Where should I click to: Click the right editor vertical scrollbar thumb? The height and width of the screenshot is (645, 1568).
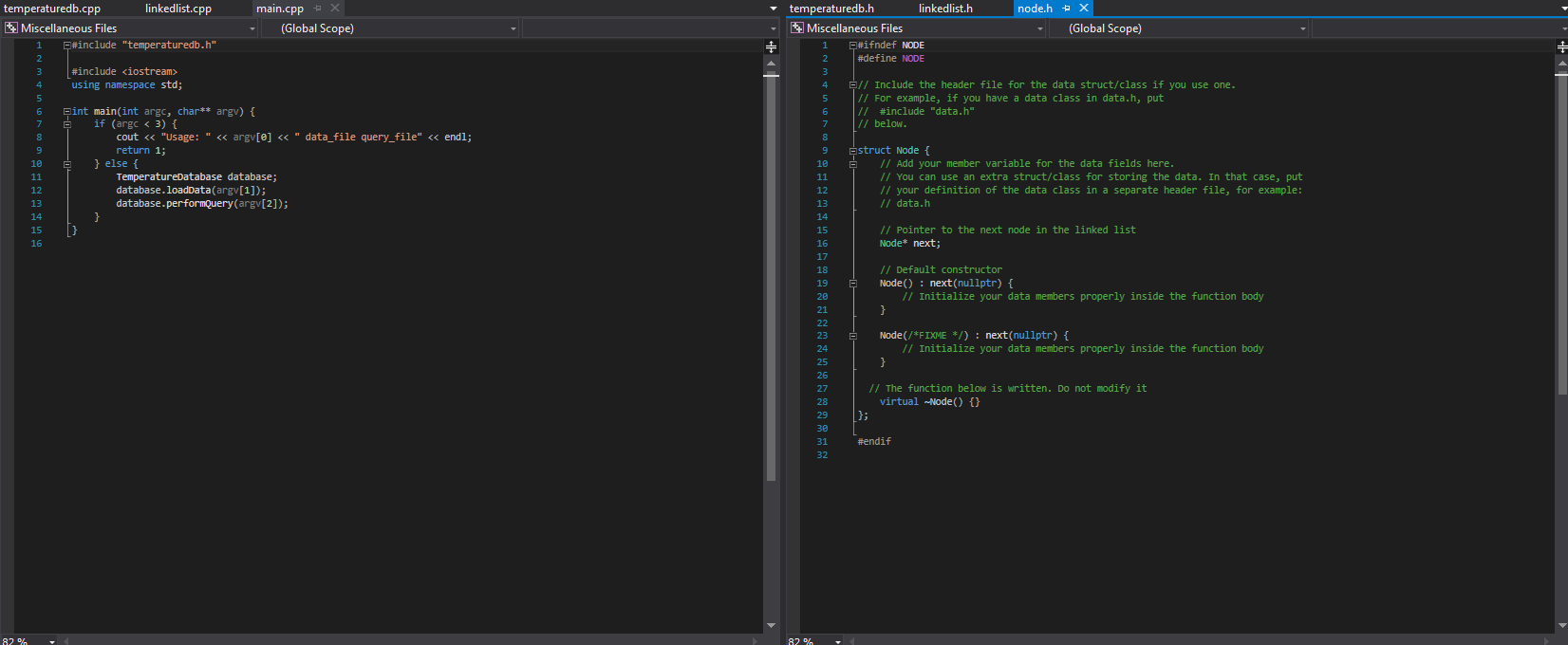(x=1561, y=232)
